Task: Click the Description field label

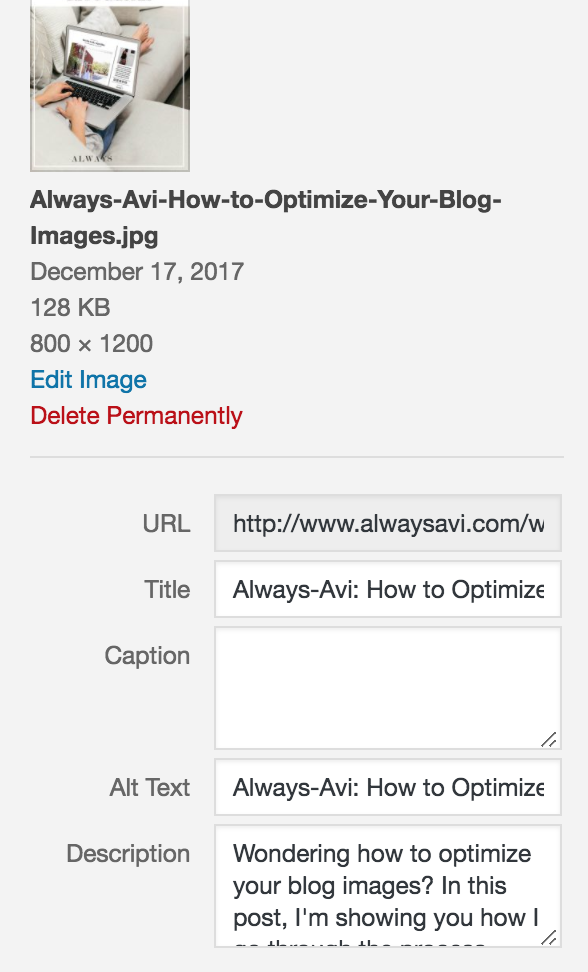Action: point(128,854)
